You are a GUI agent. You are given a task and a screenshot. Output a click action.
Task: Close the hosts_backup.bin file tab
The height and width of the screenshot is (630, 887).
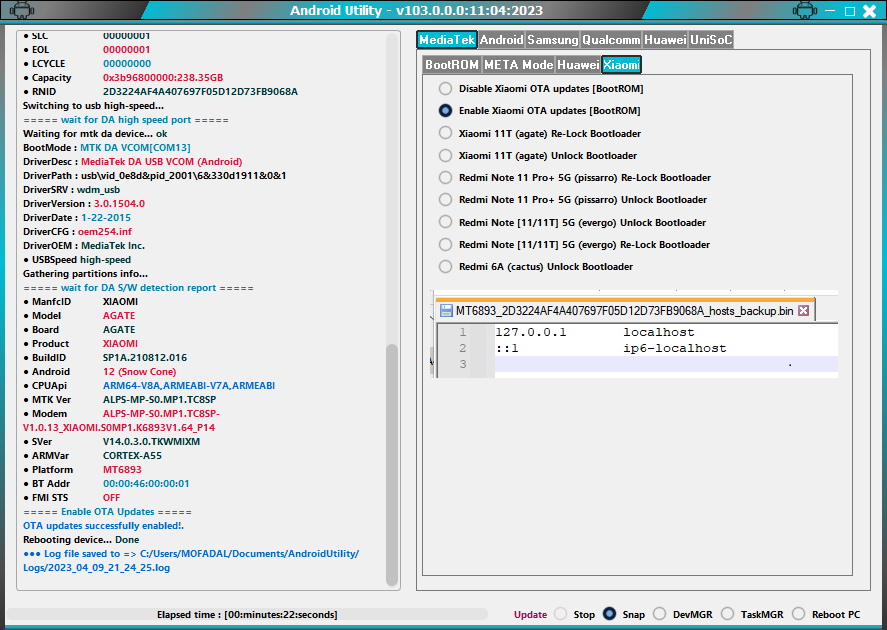click(x=803, y=310)
